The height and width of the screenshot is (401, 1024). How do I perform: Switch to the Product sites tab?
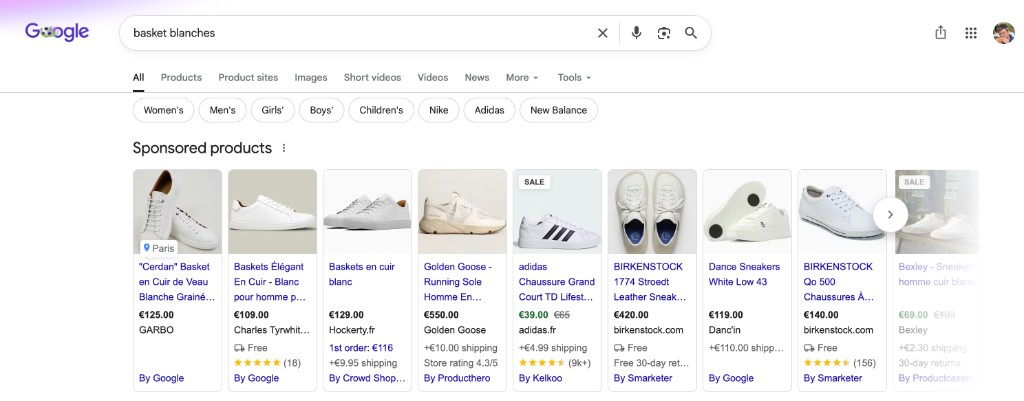(x=248, y=77)
